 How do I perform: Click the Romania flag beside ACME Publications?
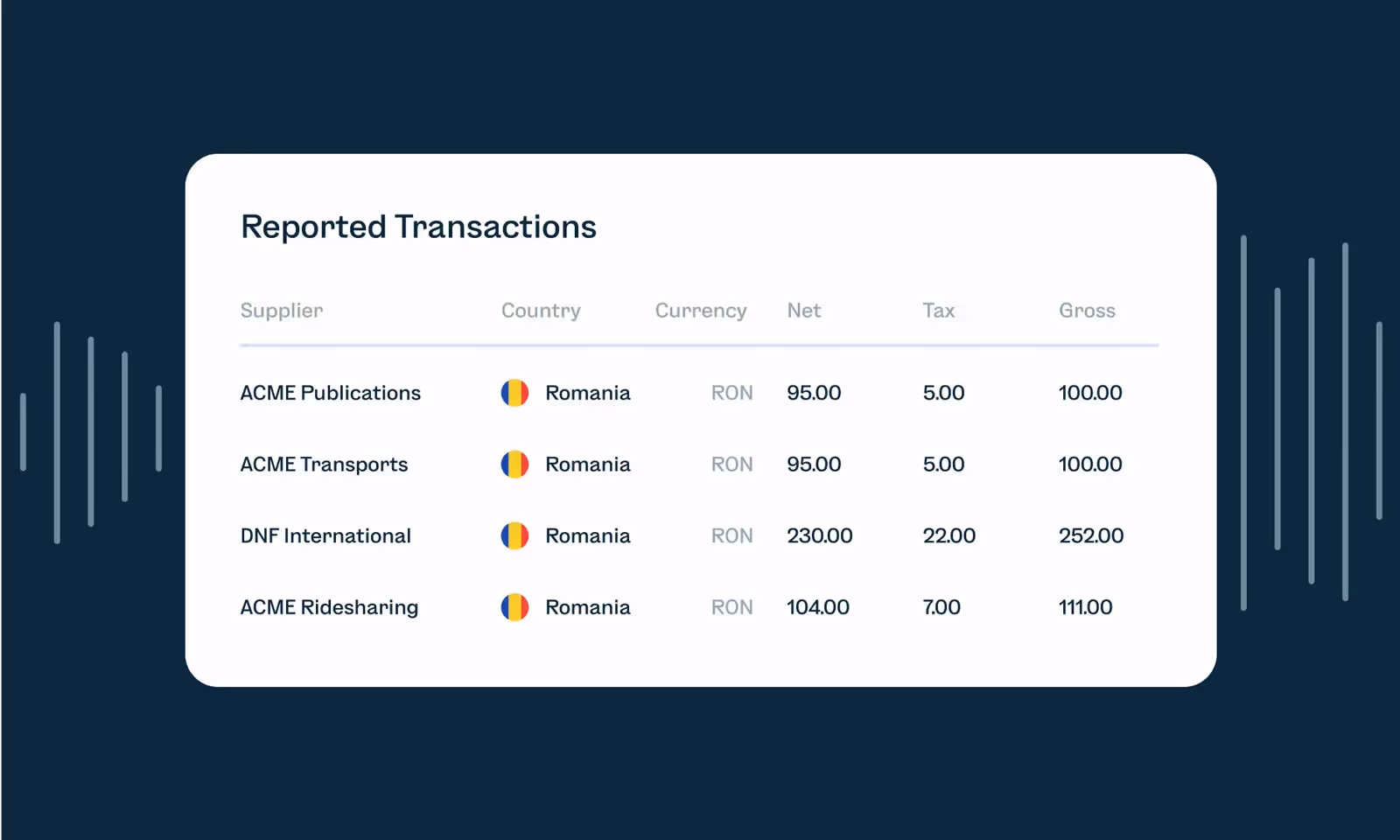click(x=514, y=393)
